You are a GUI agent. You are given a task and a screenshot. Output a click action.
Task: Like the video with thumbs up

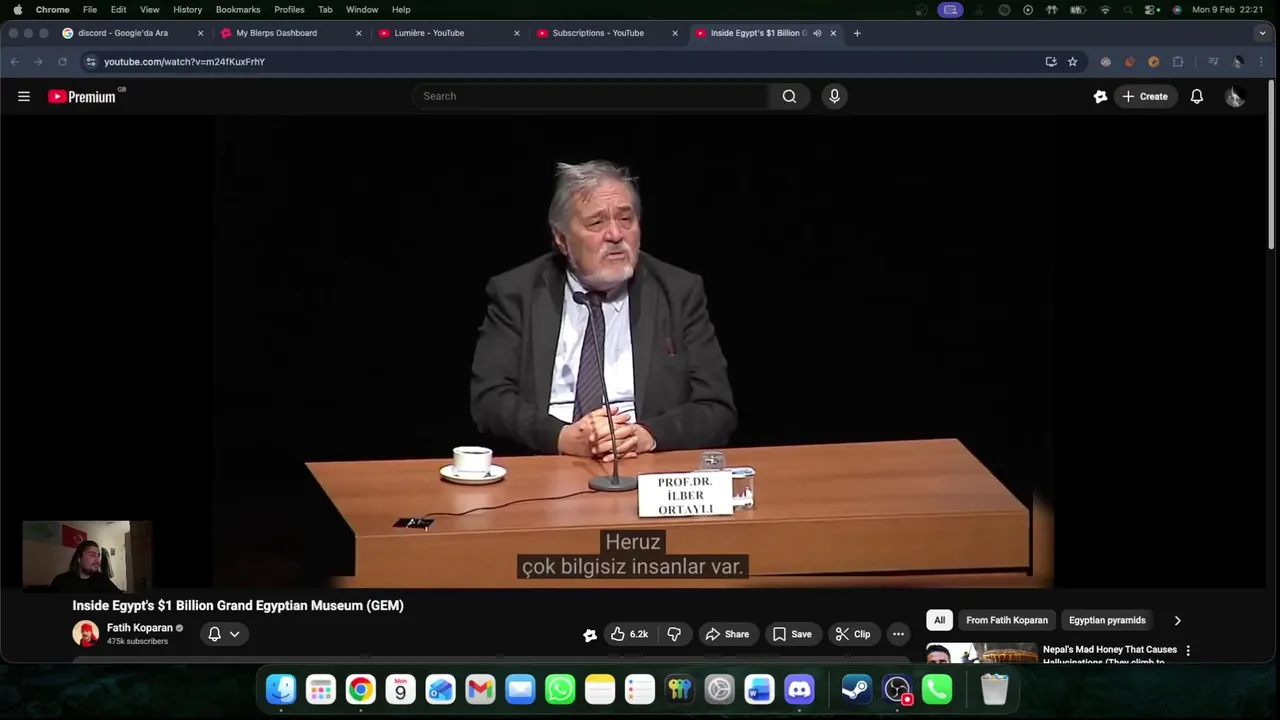pyautogui.click(x=630, y=634)
